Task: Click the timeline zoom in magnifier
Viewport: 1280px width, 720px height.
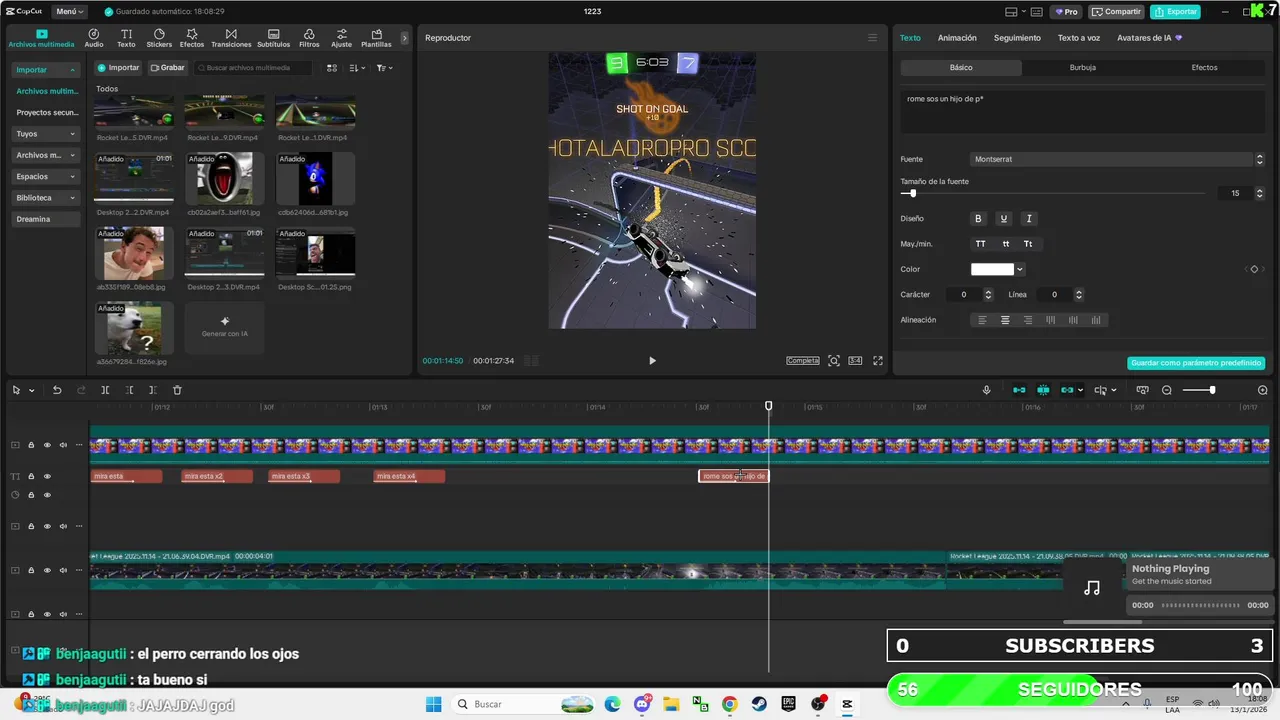Action: 1262,390
